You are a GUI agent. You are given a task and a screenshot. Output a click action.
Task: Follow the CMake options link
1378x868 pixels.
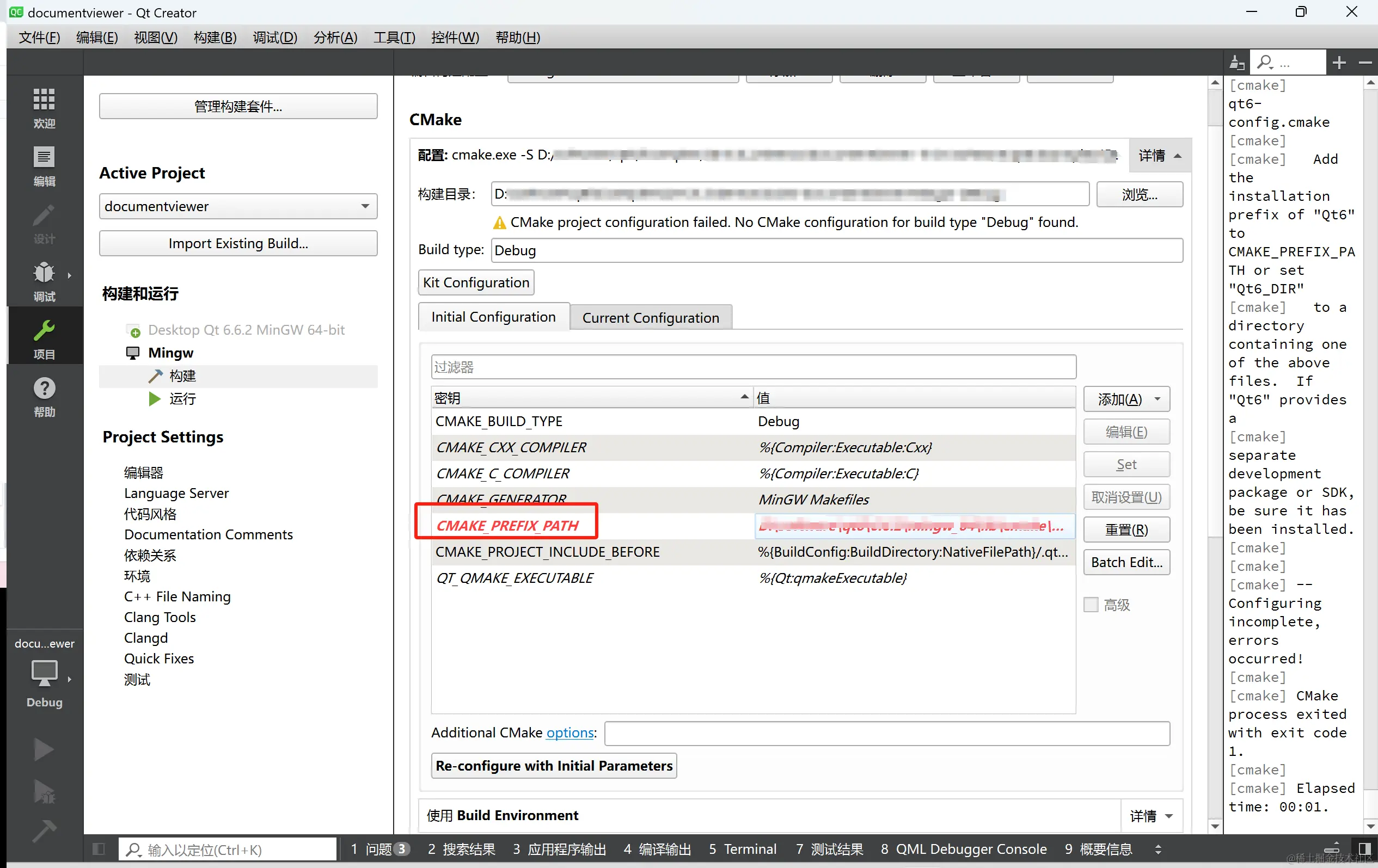(x=569, y=733)
